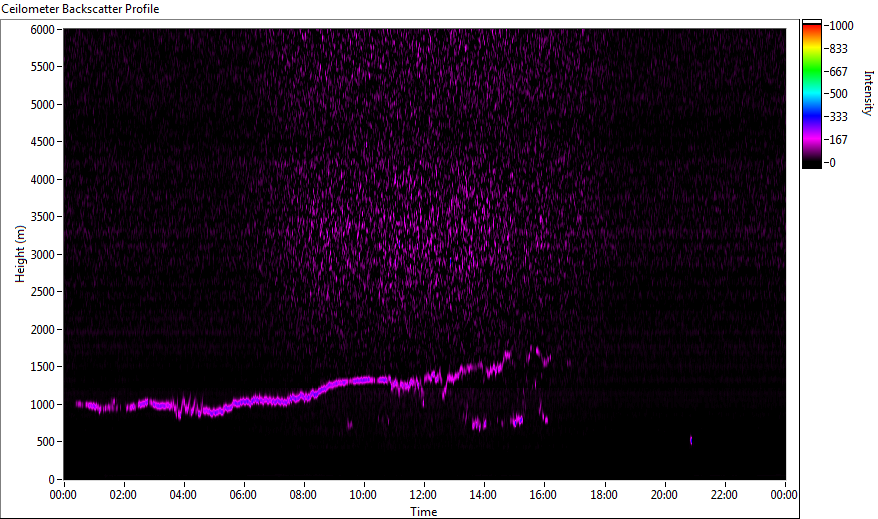The height and width of the screenshot is (519, 878).
Task: Click the 4000 height tick label
Action: tap(43, 180)
